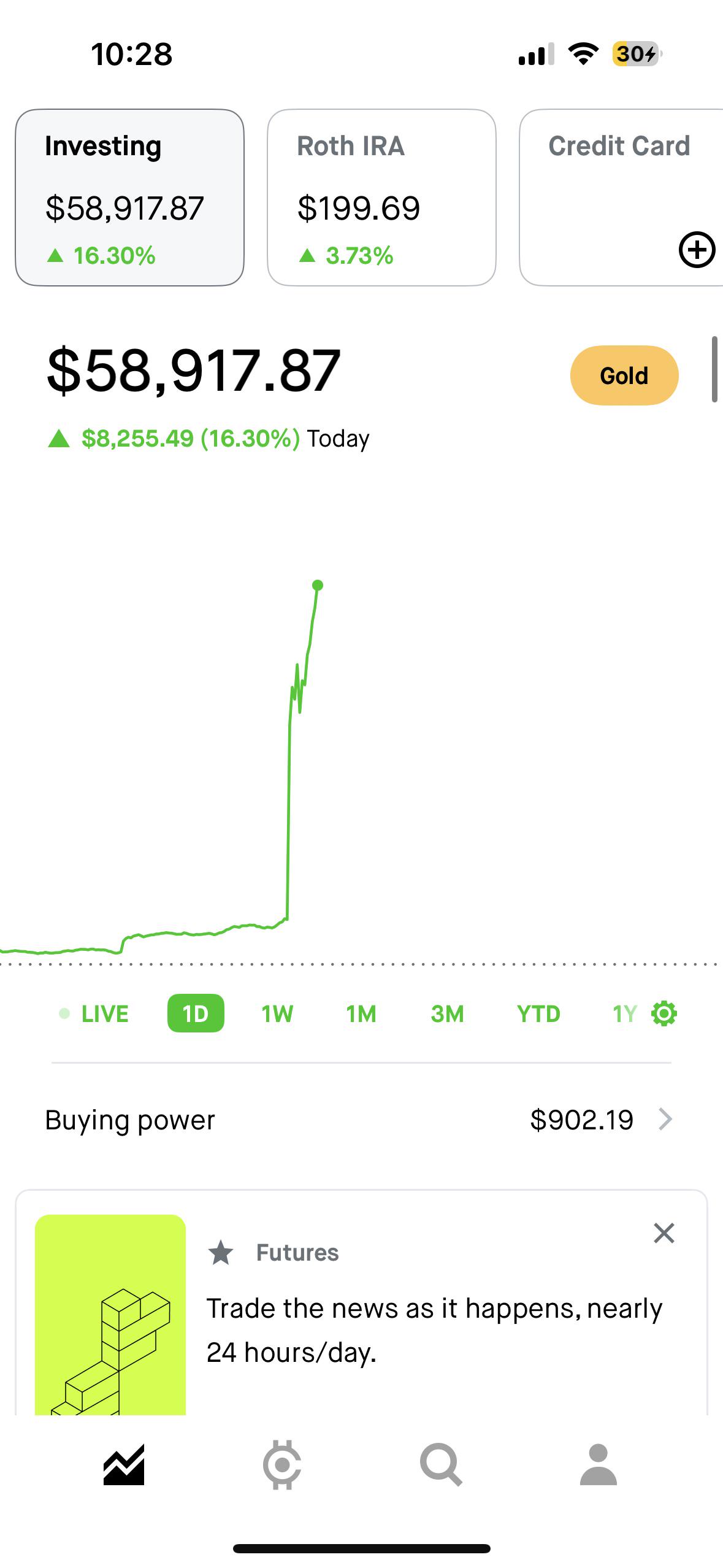Select the 1W chart range
The width and height of the screenshot is (723, 1568).
click(277, 1013)
